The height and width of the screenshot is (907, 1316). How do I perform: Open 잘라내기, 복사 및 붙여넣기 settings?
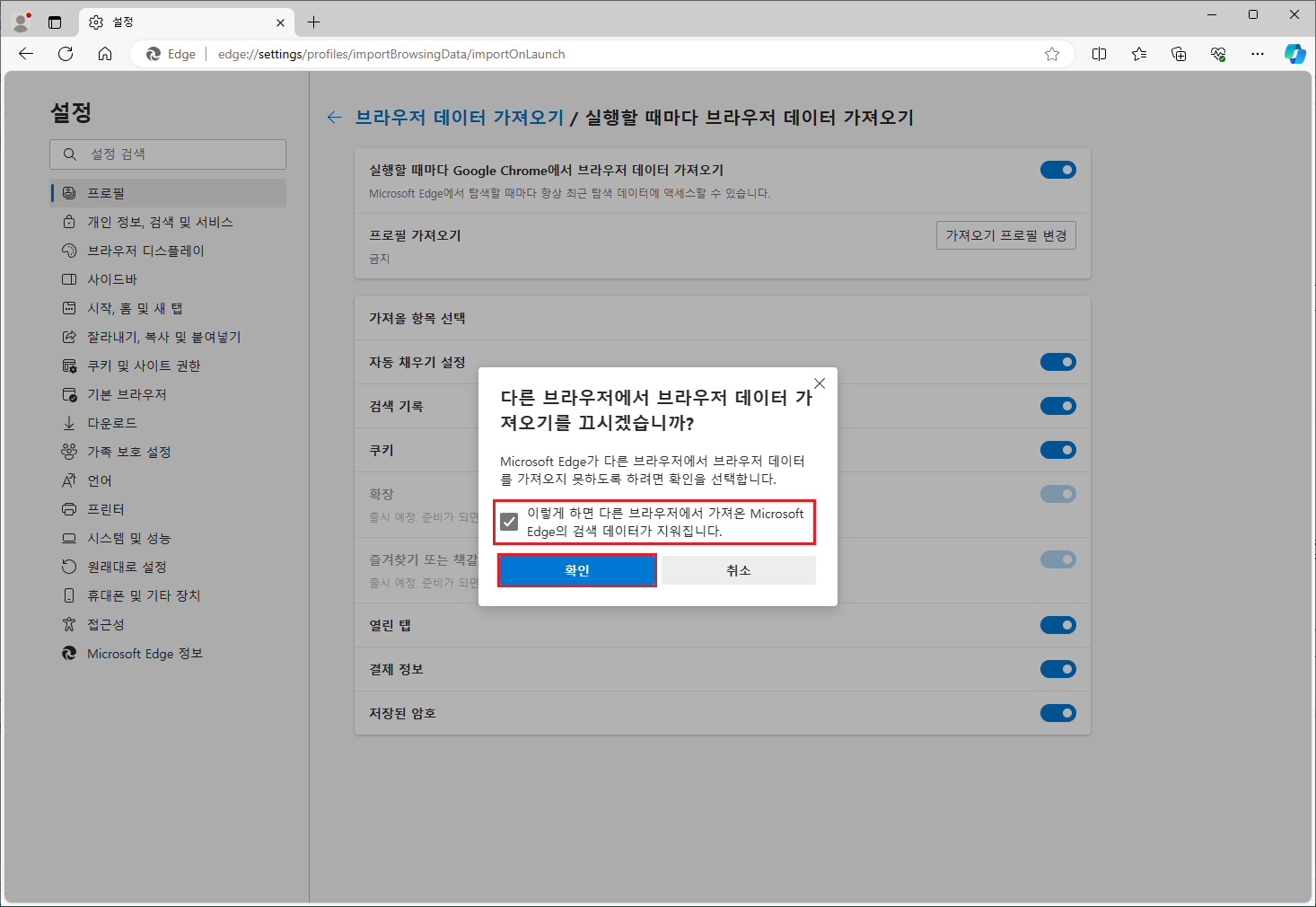tap(169, 337)
